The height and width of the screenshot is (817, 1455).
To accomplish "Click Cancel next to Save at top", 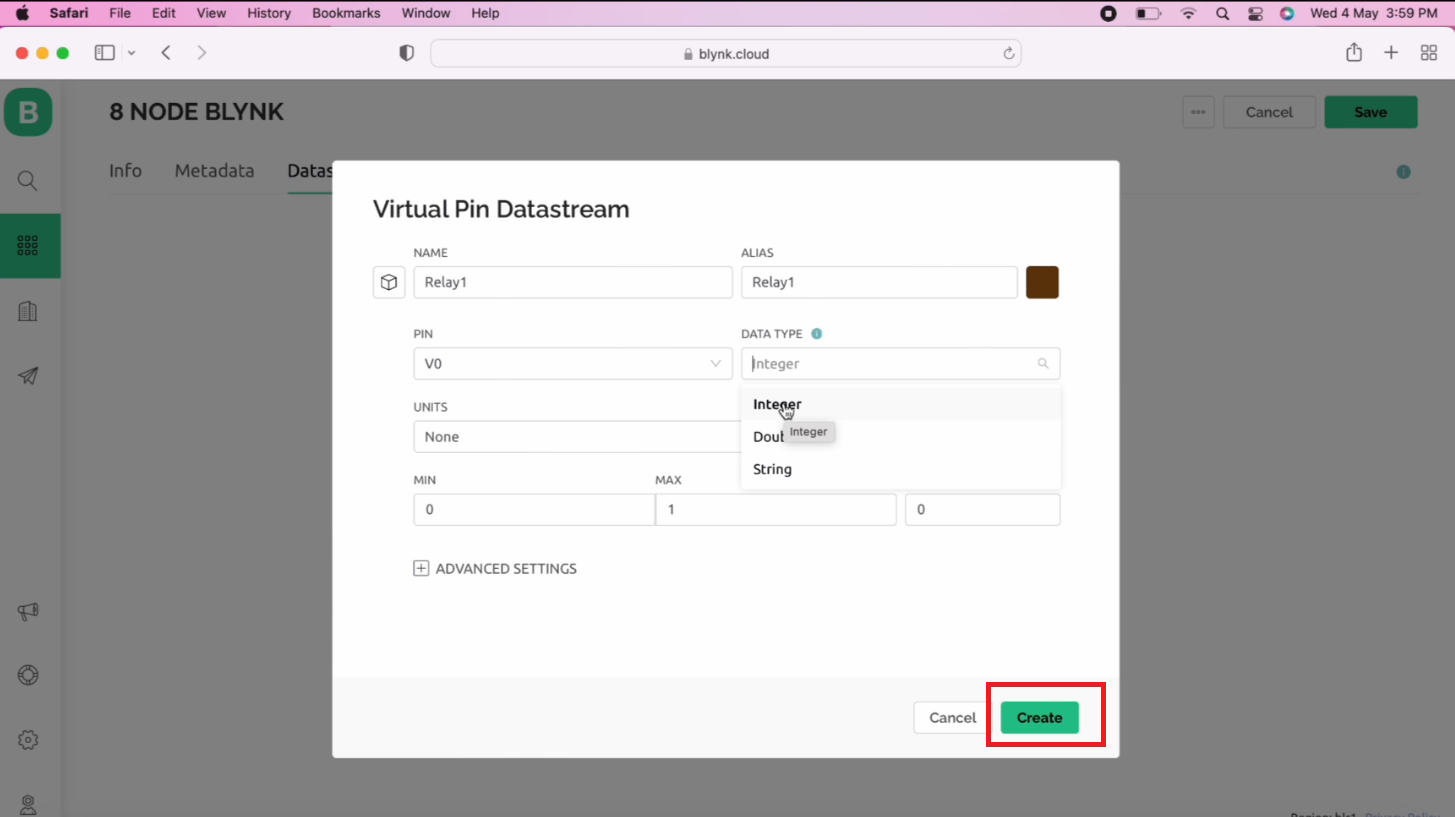I will pos(1269,112).
